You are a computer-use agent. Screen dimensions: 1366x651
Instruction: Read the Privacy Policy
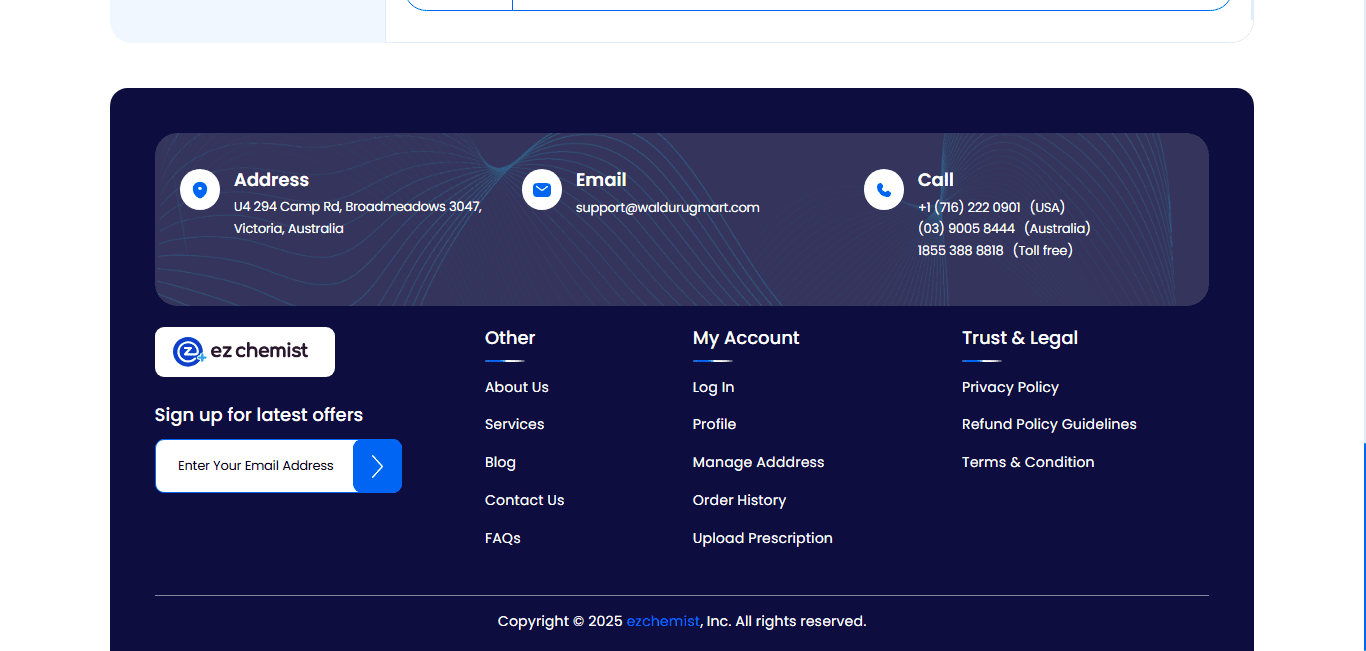[x=1010, y=387]
